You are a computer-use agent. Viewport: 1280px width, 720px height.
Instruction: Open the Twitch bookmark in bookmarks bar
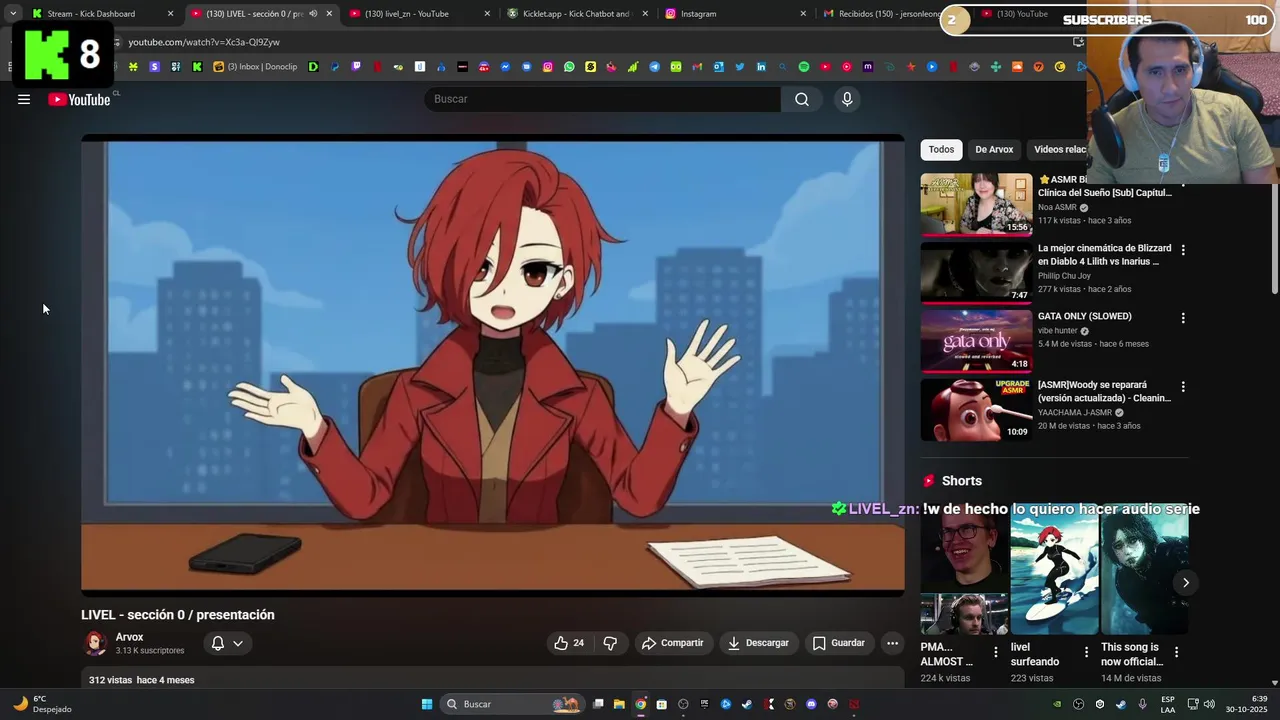coord(356,67)
